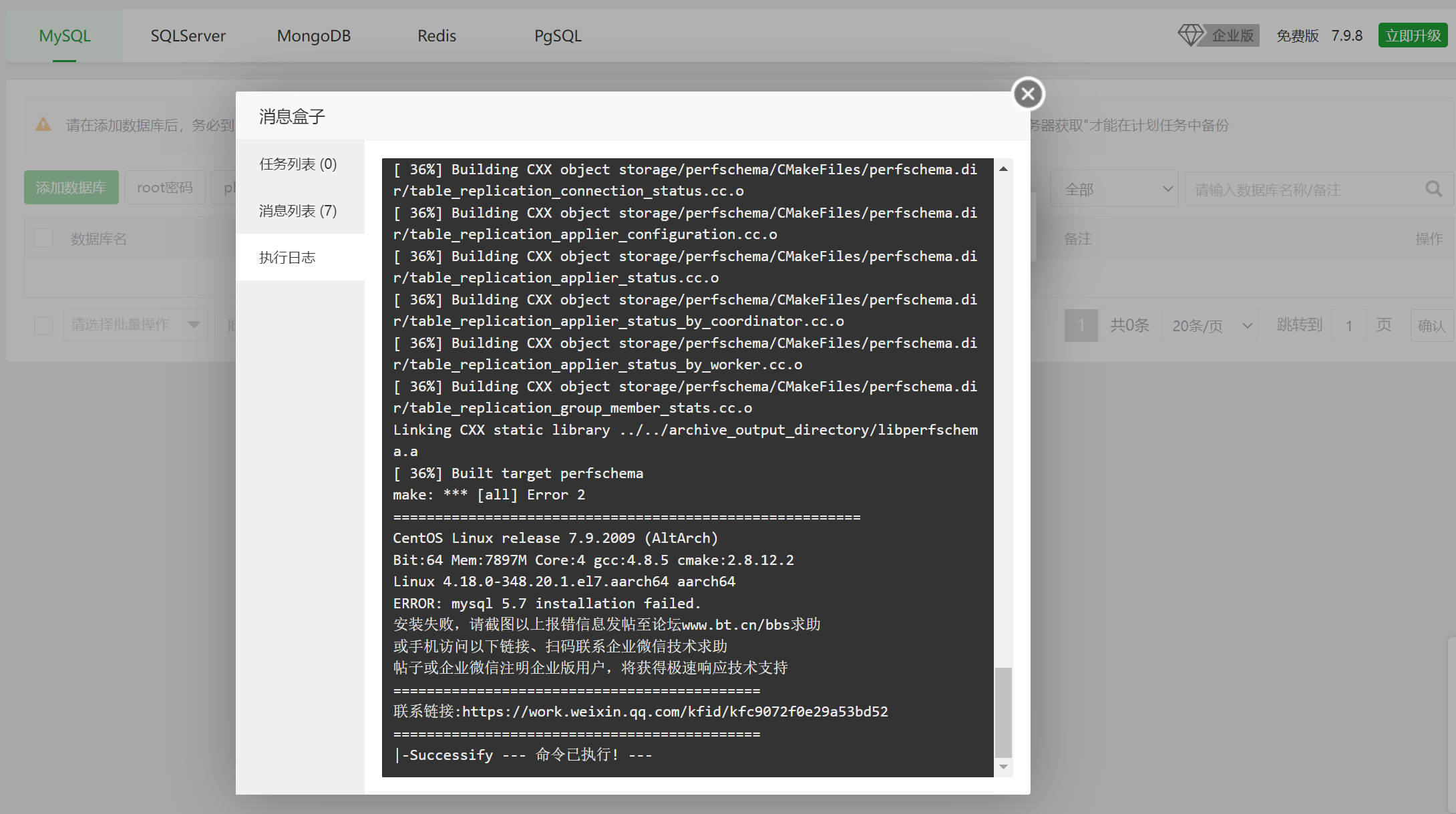This screenshot has height=814, width=1456.
Task: Click the root密码 button
Action: click(x=165, y=188)
